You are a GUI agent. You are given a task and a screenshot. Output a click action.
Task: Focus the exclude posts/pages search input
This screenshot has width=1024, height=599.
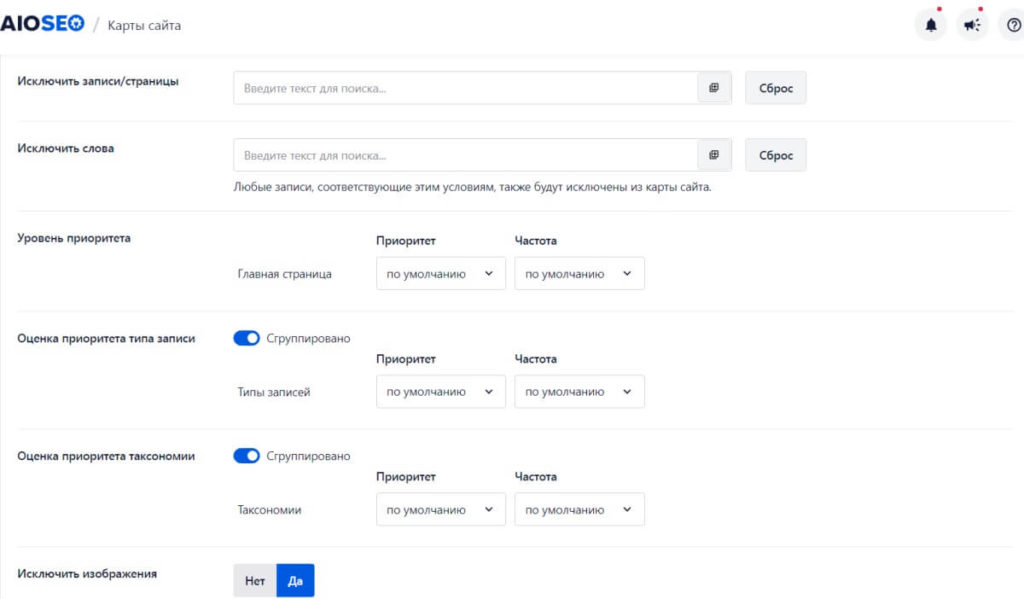point(465,88)
